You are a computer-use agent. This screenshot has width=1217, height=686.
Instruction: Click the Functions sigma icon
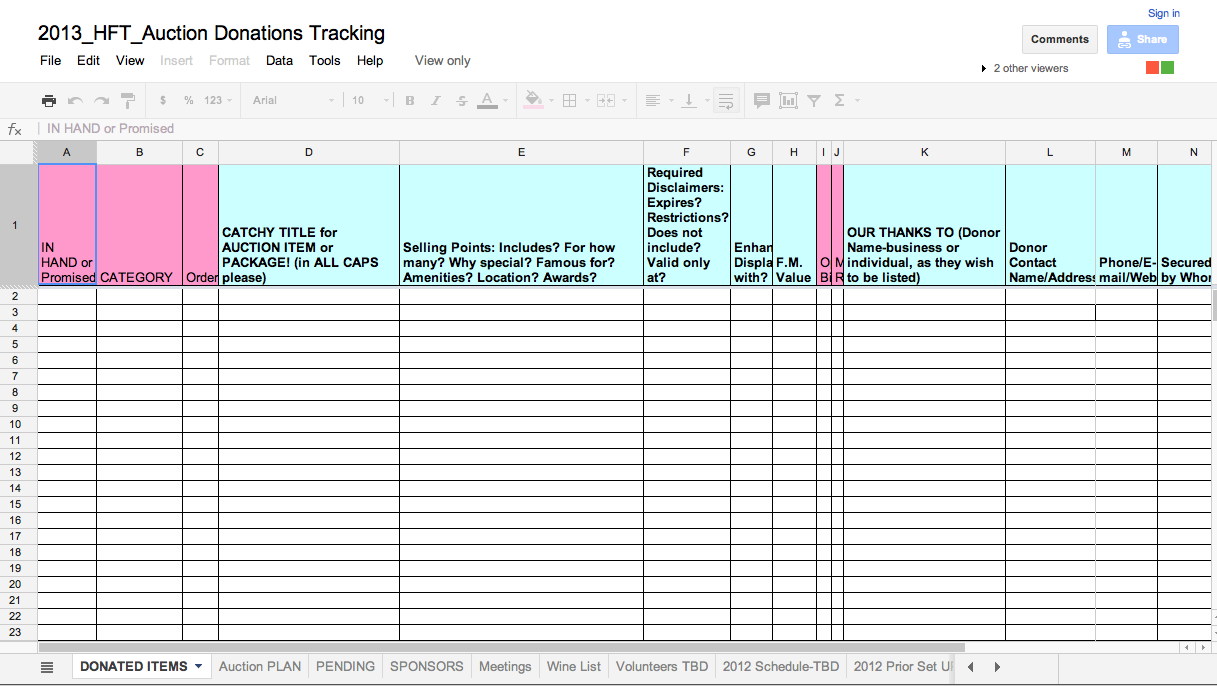pyautogui.click(x=839, y=100)
